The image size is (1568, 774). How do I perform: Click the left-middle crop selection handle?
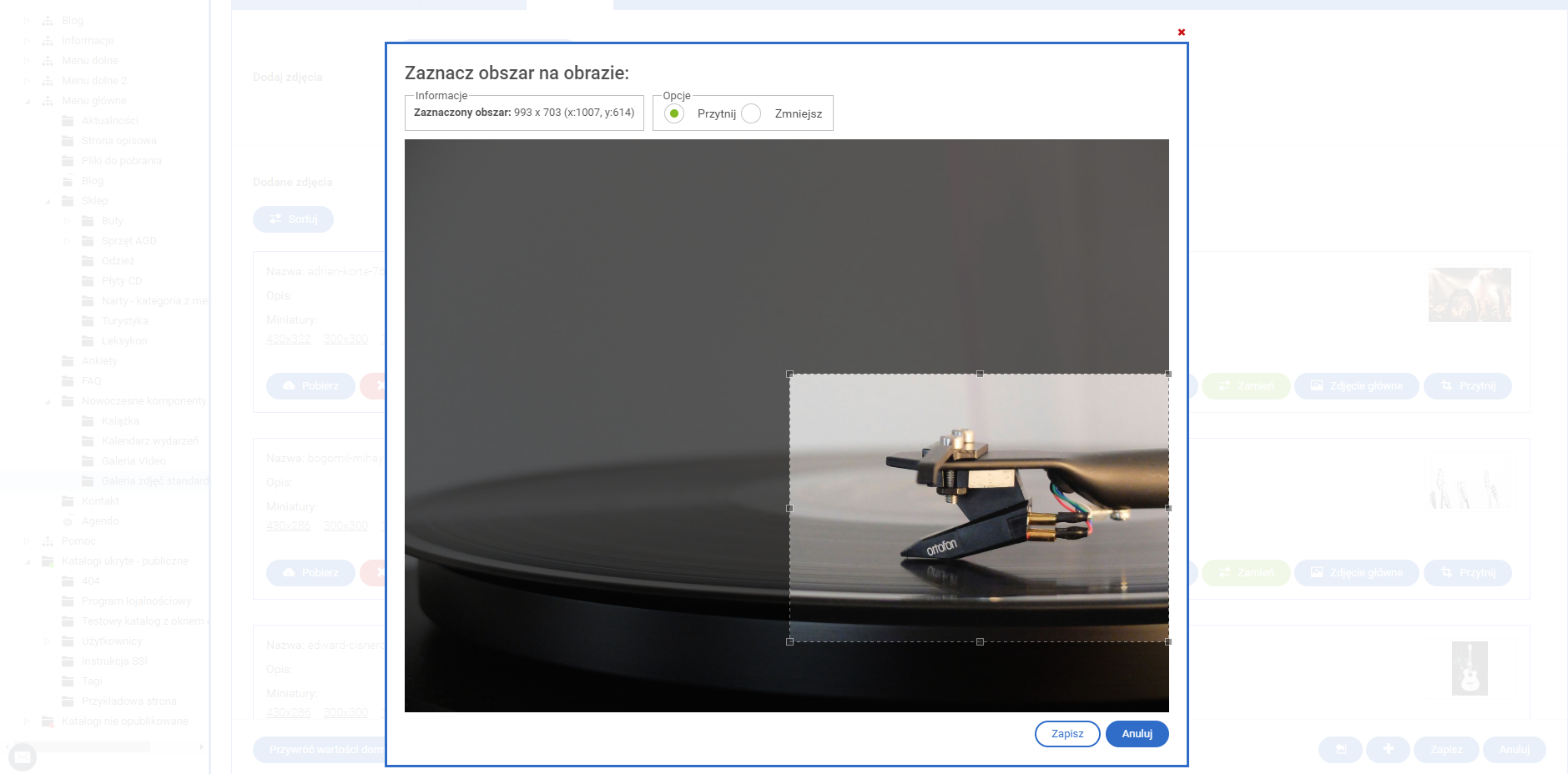pos(789,508)
